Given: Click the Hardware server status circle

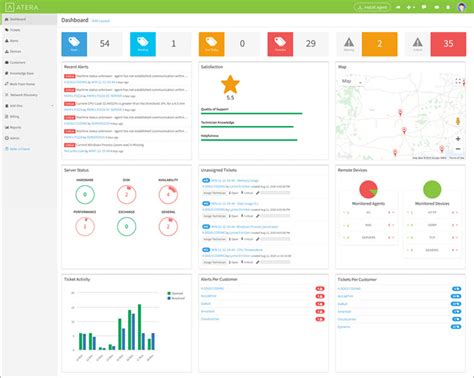Looking at the screenshot, I should click(x=85, y=194).
